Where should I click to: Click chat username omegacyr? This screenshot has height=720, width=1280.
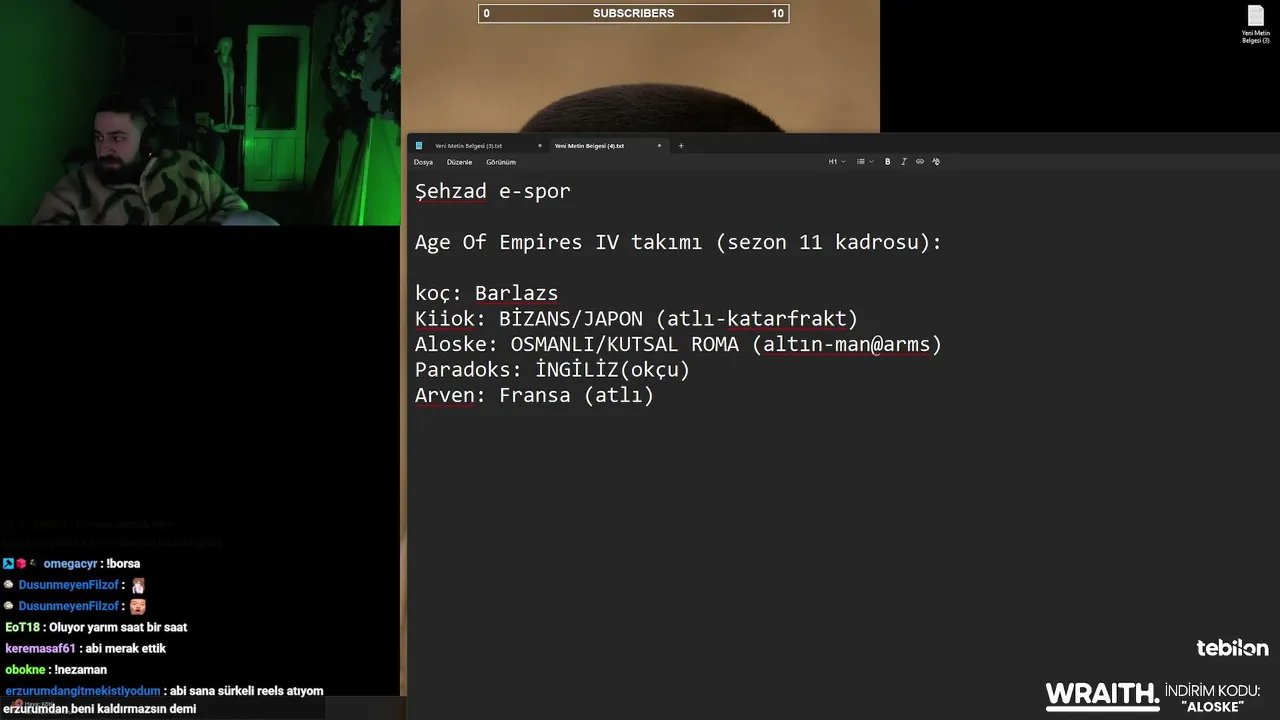70,564
